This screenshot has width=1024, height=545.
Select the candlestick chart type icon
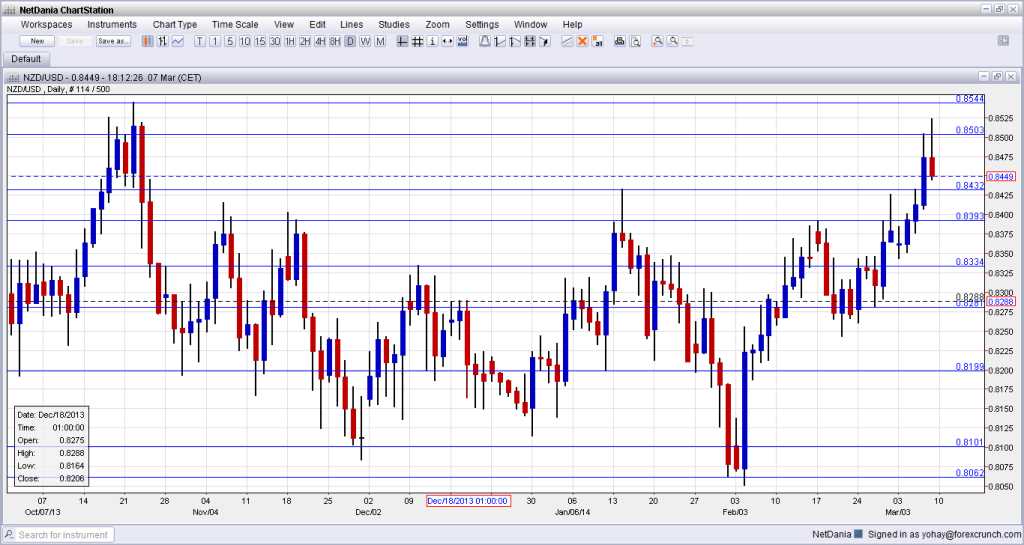pos(148,41)
